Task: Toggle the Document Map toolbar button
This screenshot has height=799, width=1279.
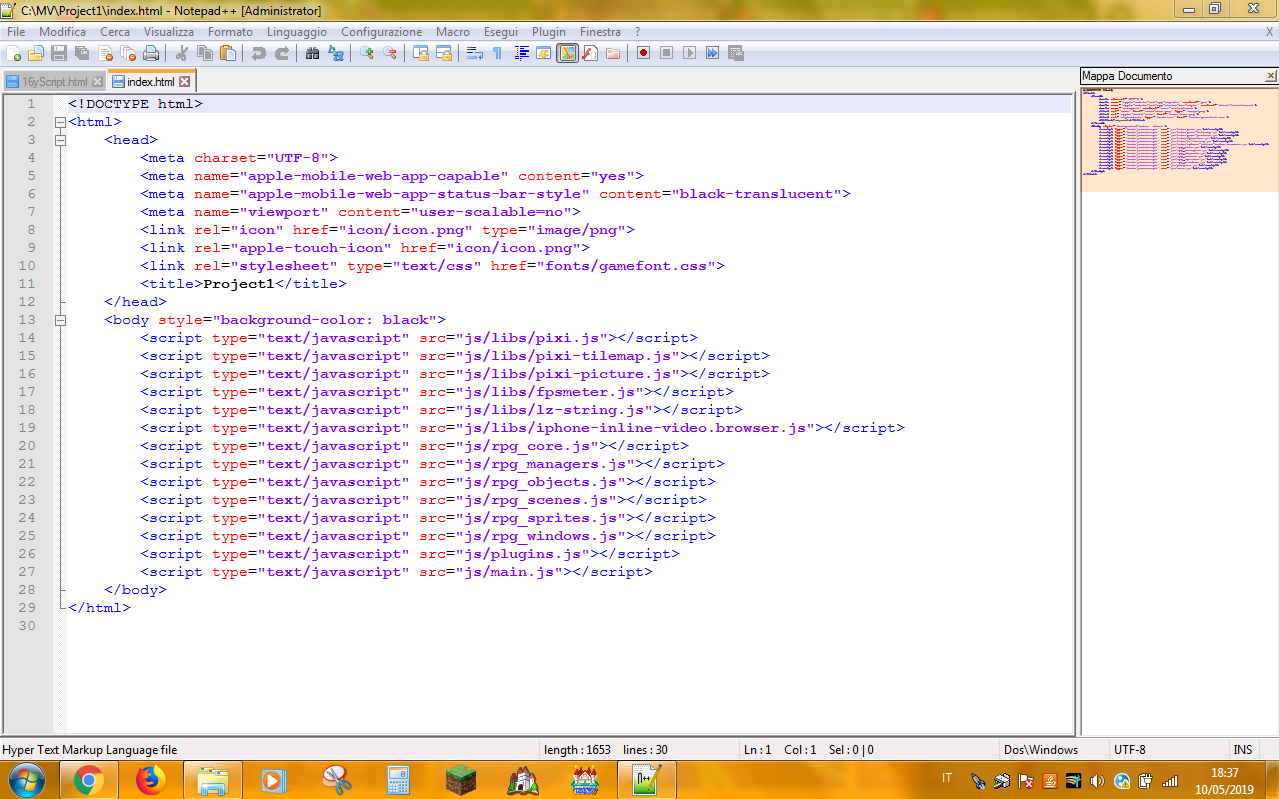Action: point(567,53)
